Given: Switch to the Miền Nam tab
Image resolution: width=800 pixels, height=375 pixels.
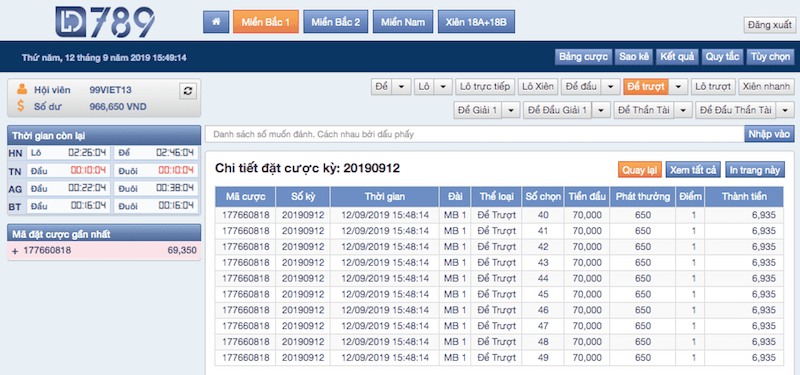Looking at the screenshot, I should coord(403,22).
